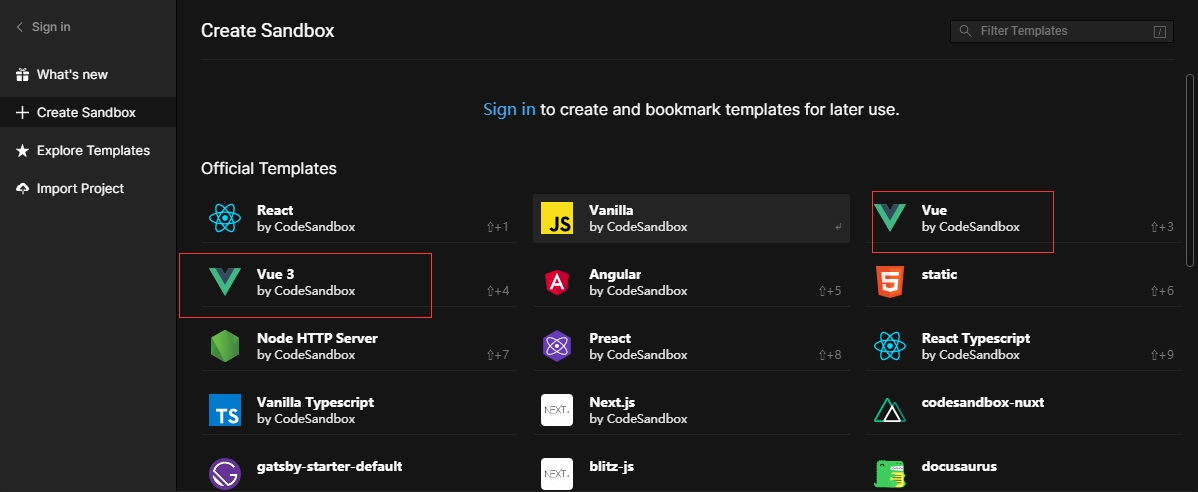This screenshot has width=1198, height=492.
Task: Go back via Sign in menu entry
Action: pyautogui.click(x=51, y=27)
